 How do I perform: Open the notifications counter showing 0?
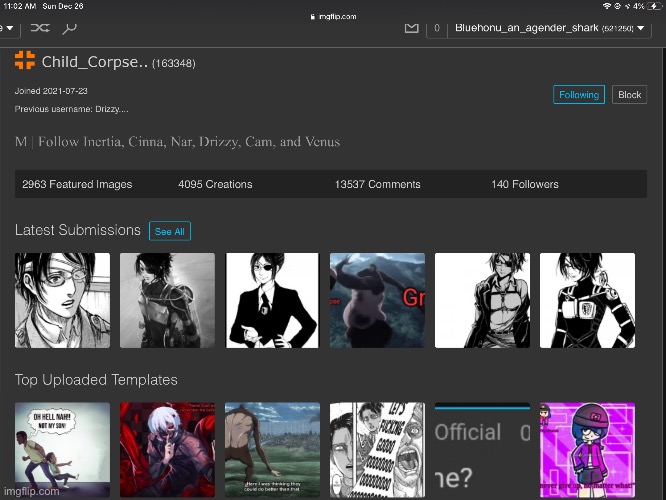coord(437,28)
